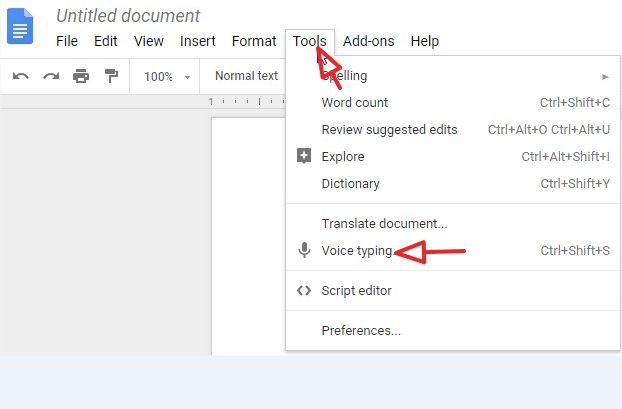This screenshot has height=409, width=622.
Task: Click the Explore plus icon
Action: point(304,156)
